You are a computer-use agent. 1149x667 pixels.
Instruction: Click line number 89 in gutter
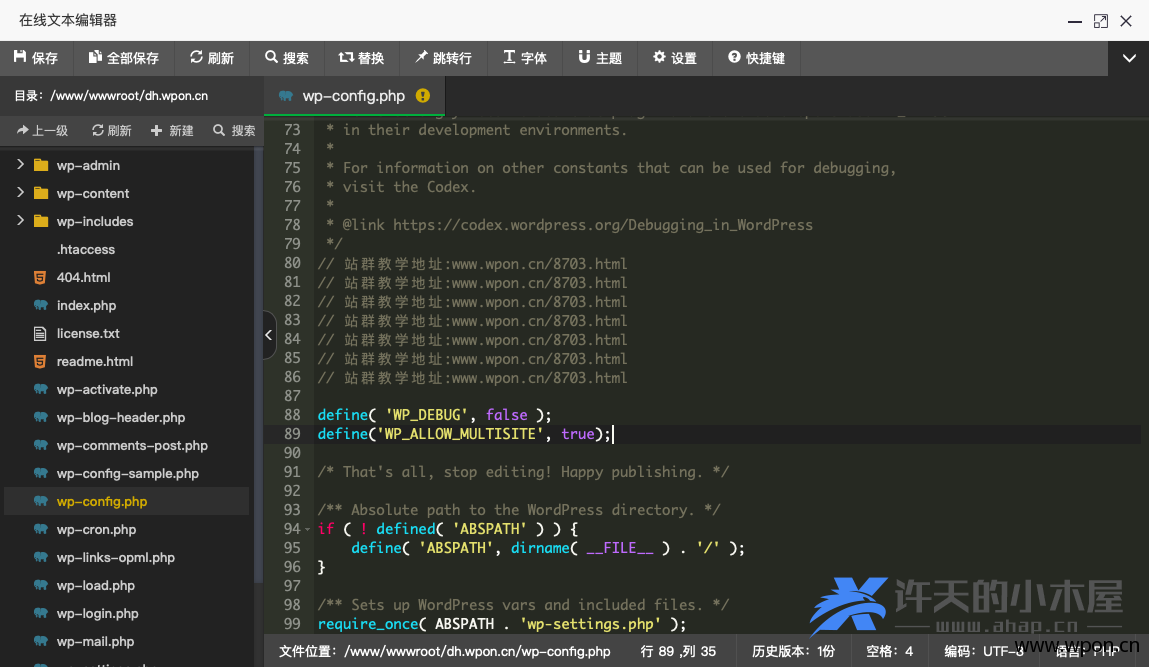tap(292, 434)
